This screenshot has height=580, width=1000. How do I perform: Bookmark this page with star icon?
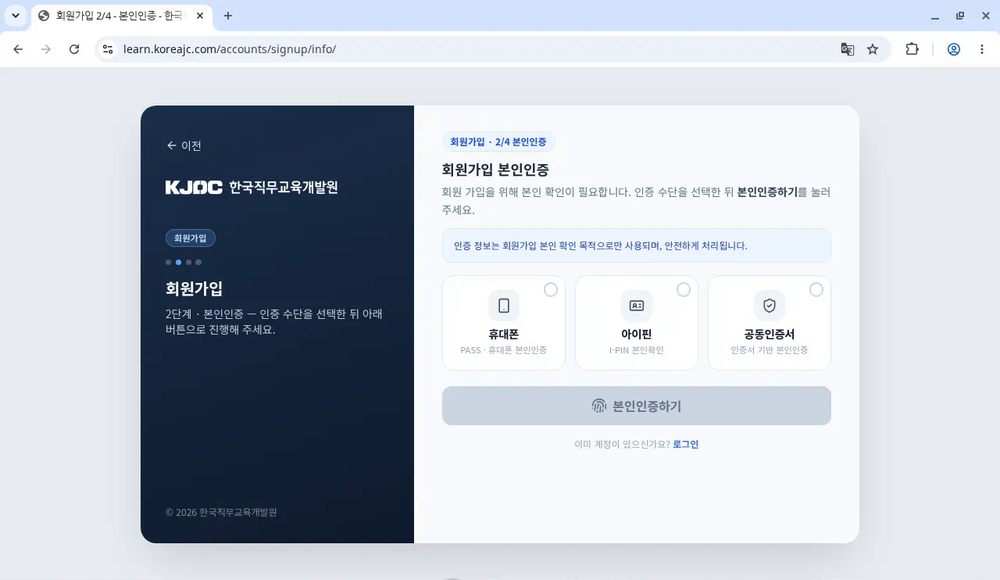(x=872, y=49)
